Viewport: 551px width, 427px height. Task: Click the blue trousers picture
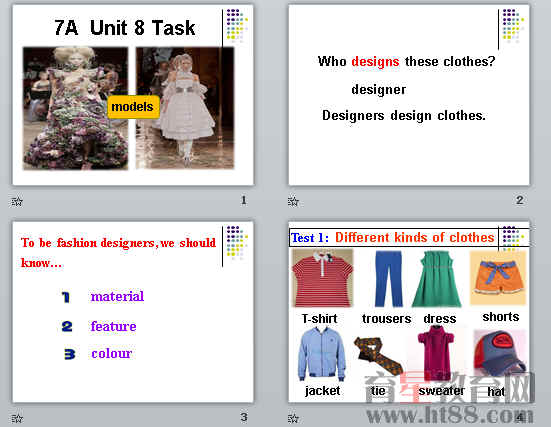388,279
